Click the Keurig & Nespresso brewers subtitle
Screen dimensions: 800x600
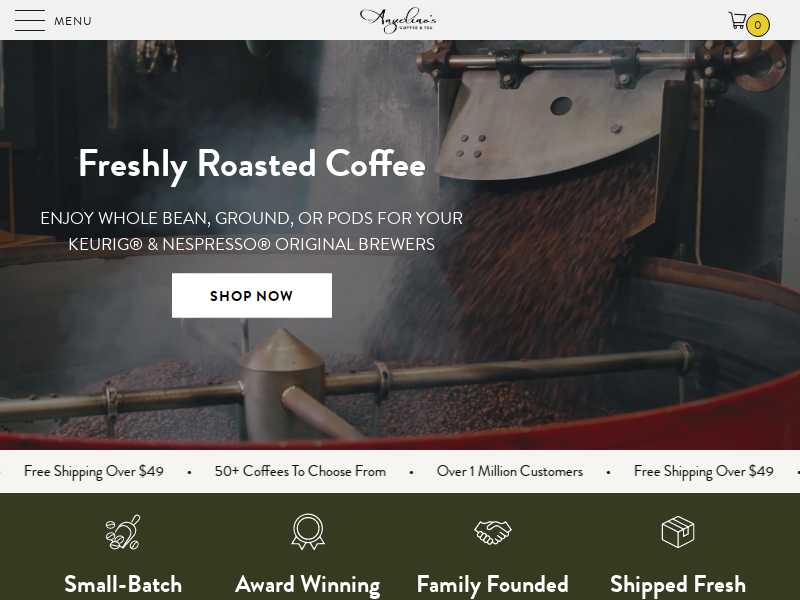point(252,231)
